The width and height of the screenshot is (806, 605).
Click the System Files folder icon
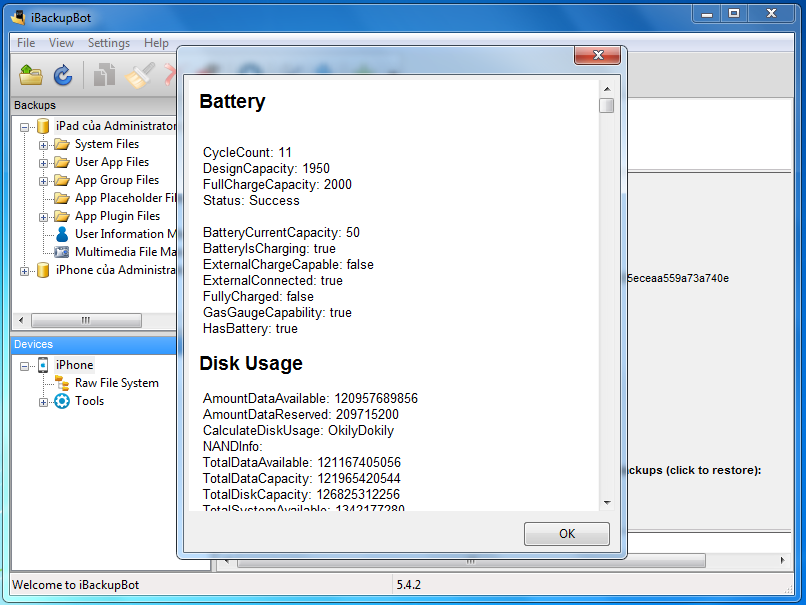point(62,144)
